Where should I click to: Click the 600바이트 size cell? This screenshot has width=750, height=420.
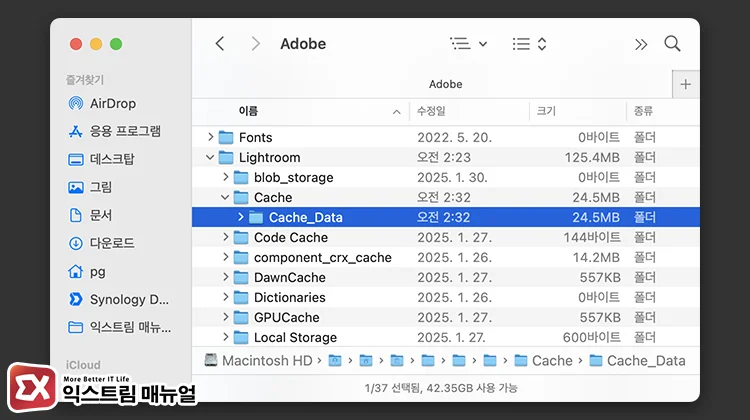coord(592,337)
